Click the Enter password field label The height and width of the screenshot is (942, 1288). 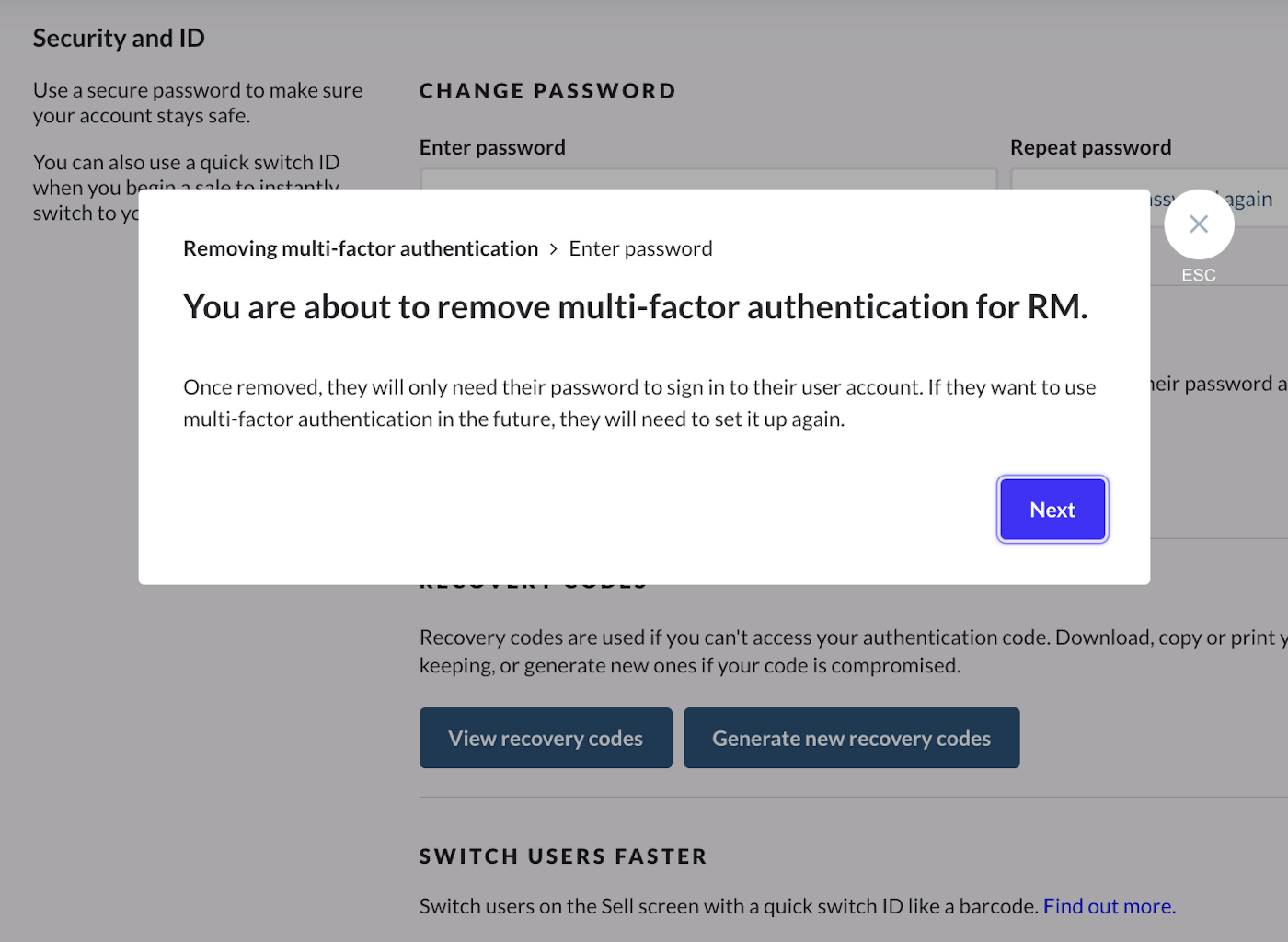(492, 147)
